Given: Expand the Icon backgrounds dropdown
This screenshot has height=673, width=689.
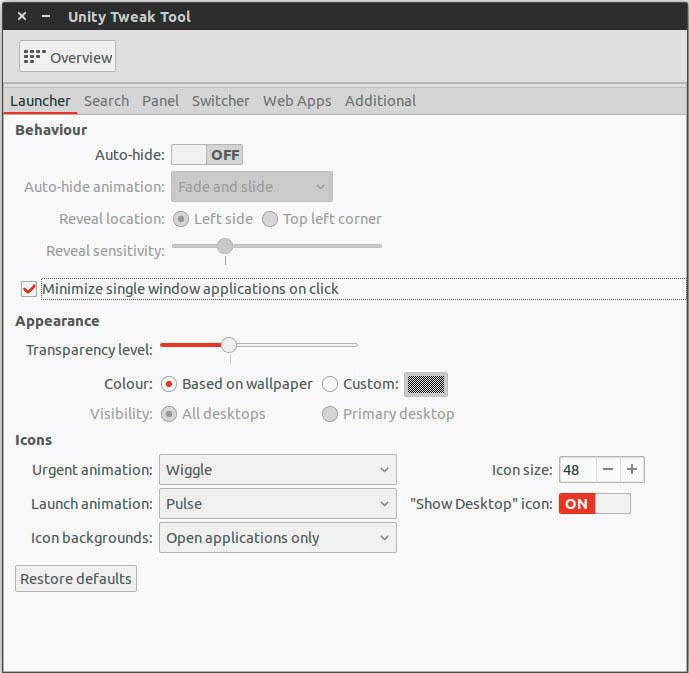Looking at the screenshot, I should coord(278,538).
